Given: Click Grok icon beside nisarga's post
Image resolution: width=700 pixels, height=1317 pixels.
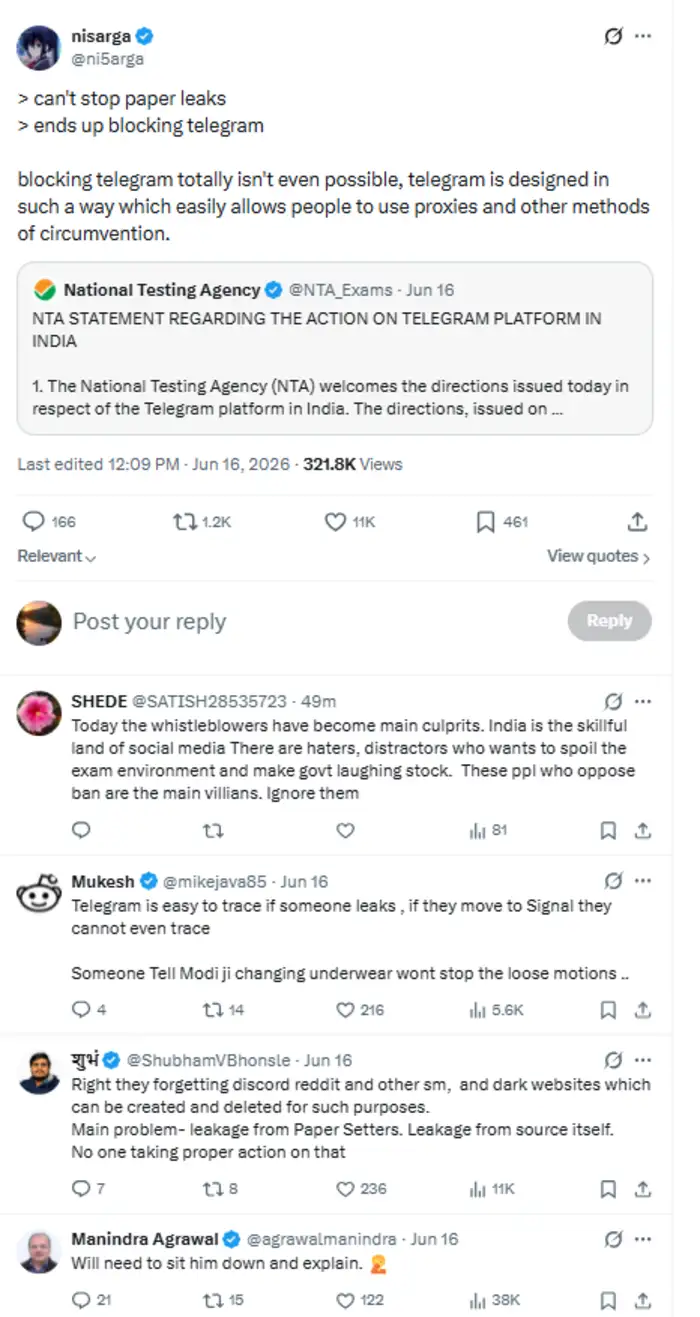Looking at the screenshot, I should tap(614, 37).
